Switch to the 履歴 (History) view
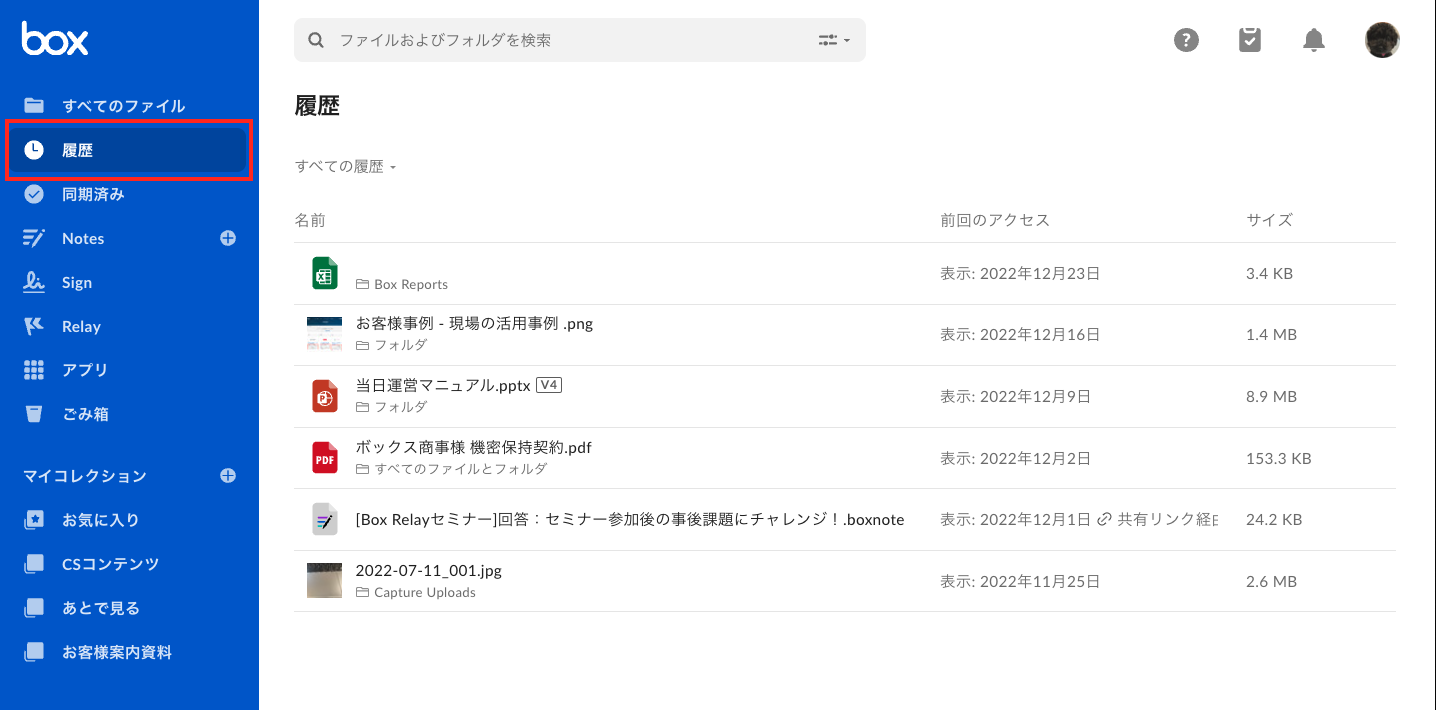This screenshot has height=710, width=1436. click(78, 150)
